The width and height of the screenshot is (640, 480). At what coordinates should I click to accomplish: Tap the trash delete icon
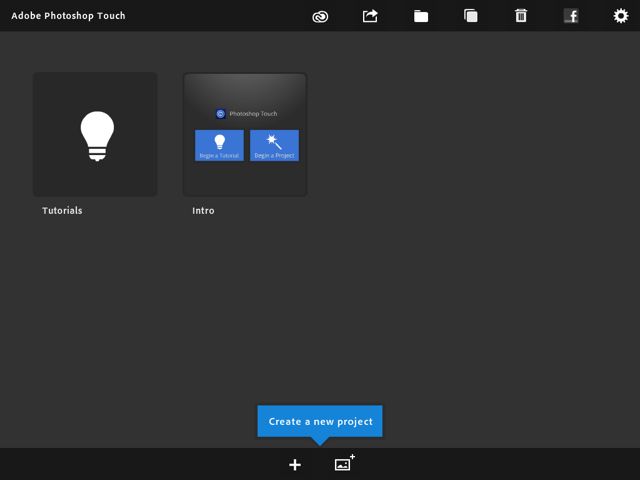tap(521, 16)
